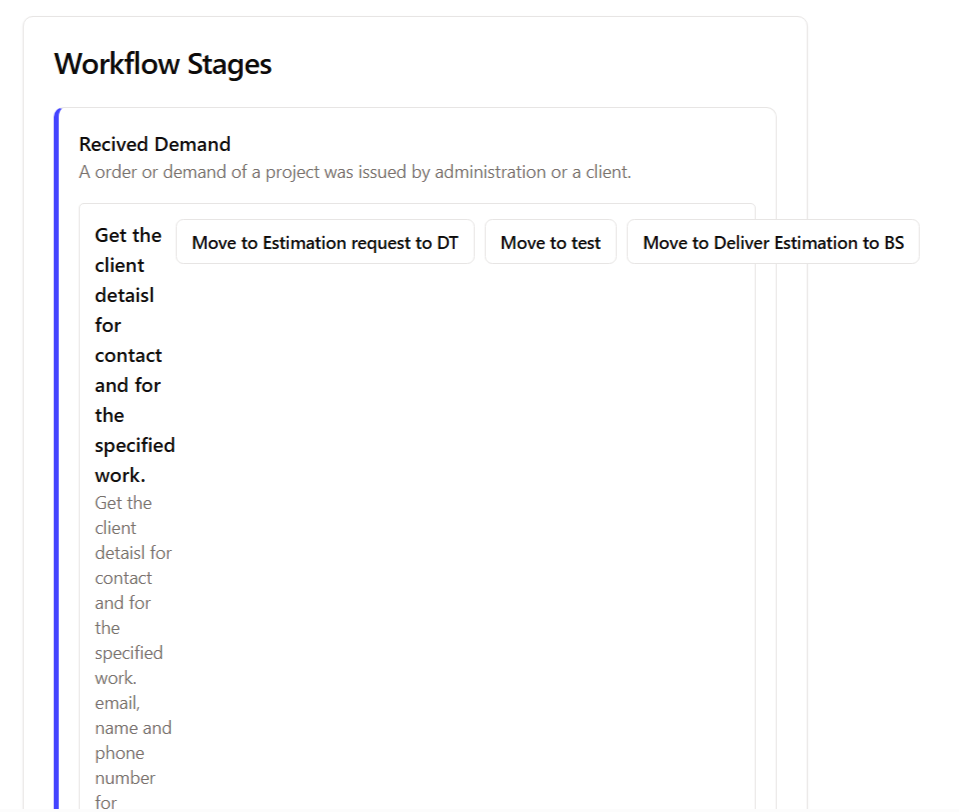Click the gray 'number' text in task description
959x812 pixels.
[125, 778]
